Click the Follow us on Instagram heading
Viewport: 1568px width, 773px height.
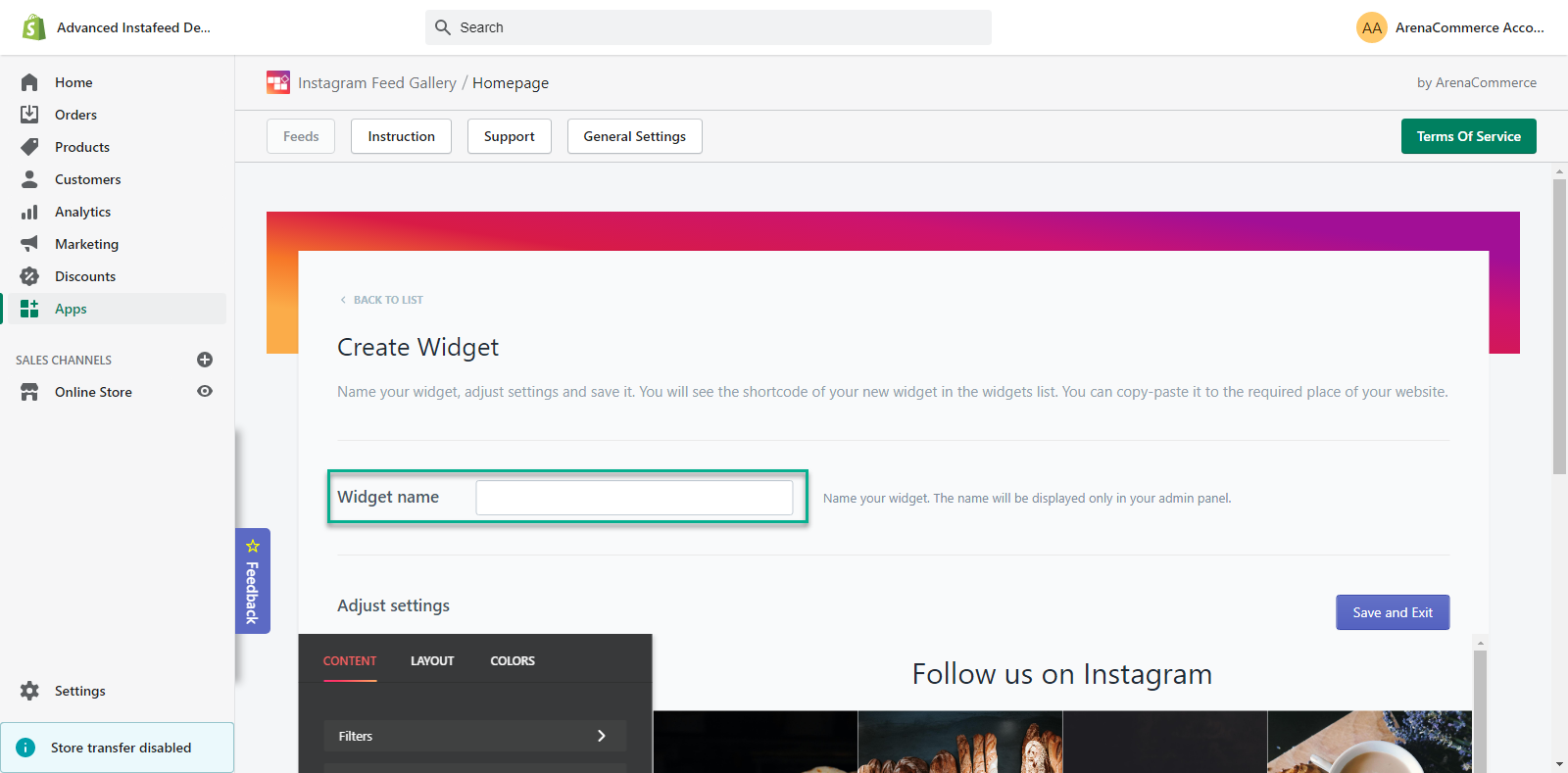click(1062, 674)
